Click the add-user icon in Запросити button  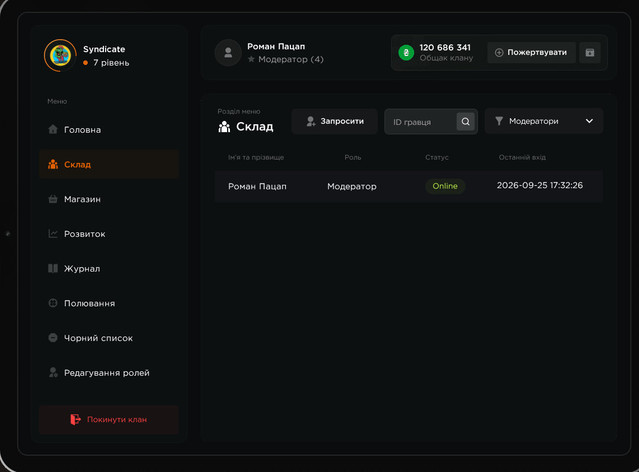311,121
